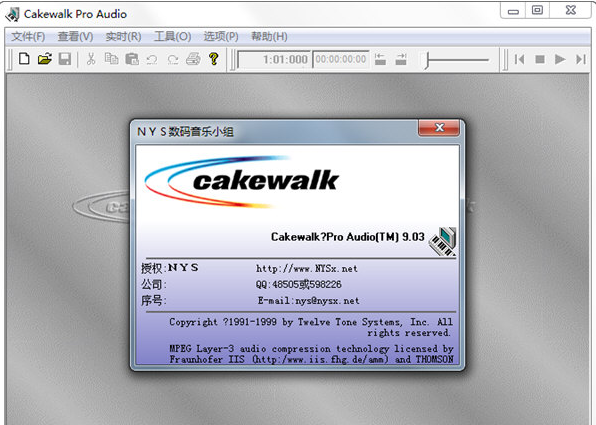Start playback with the play button
Image resolution: width=596 pixels, height=425 pixels.
pos(560,59)
